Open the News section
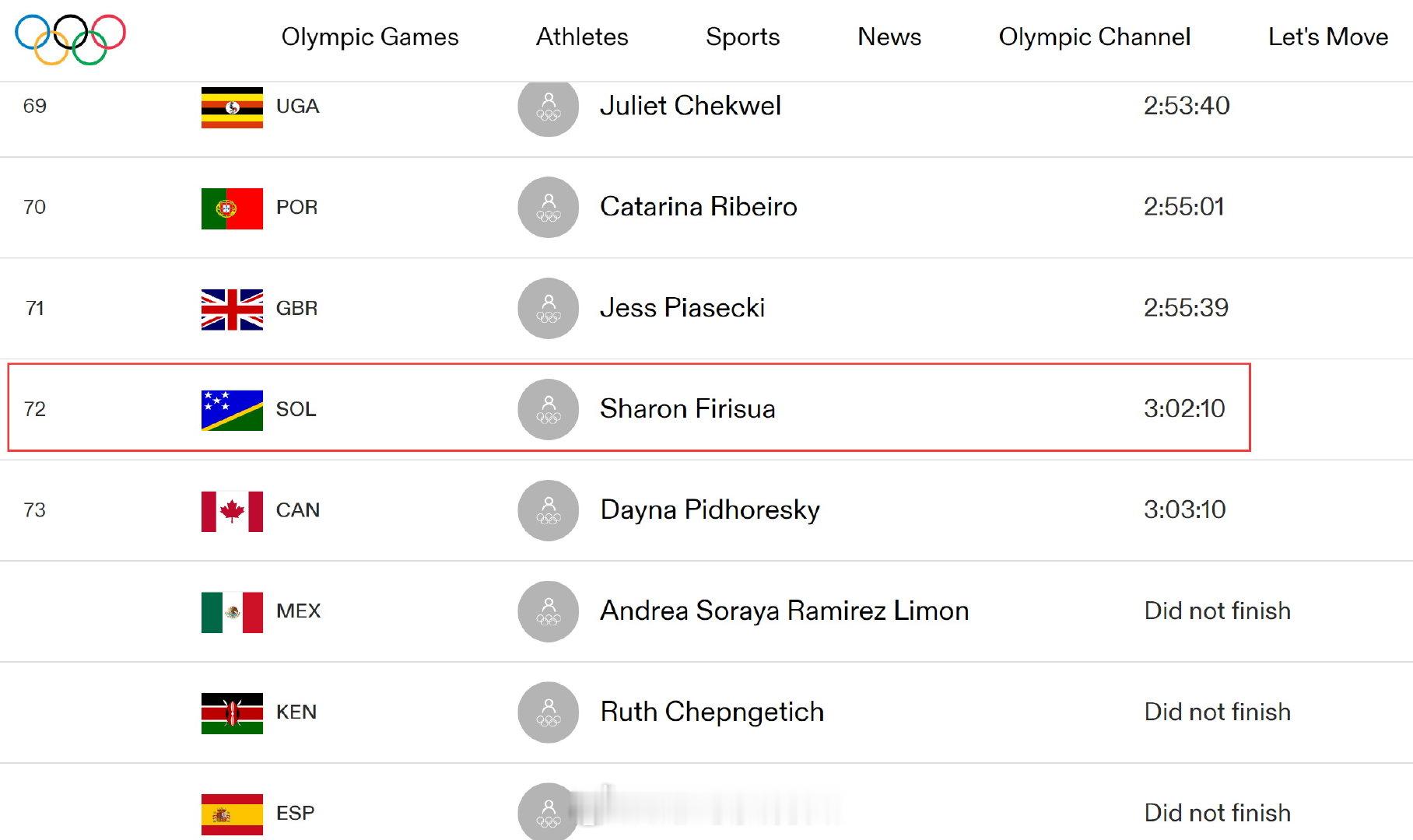 click(x=889, y=37)
